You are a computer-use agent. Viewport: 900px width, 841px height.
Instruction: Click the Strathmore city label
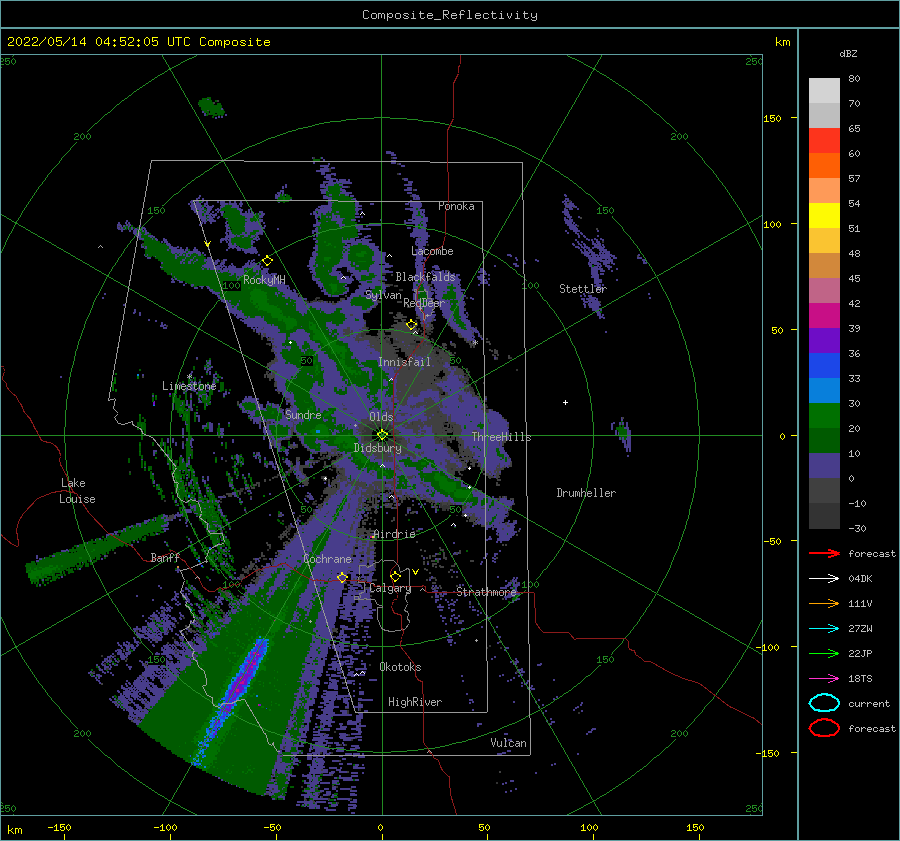486,591
